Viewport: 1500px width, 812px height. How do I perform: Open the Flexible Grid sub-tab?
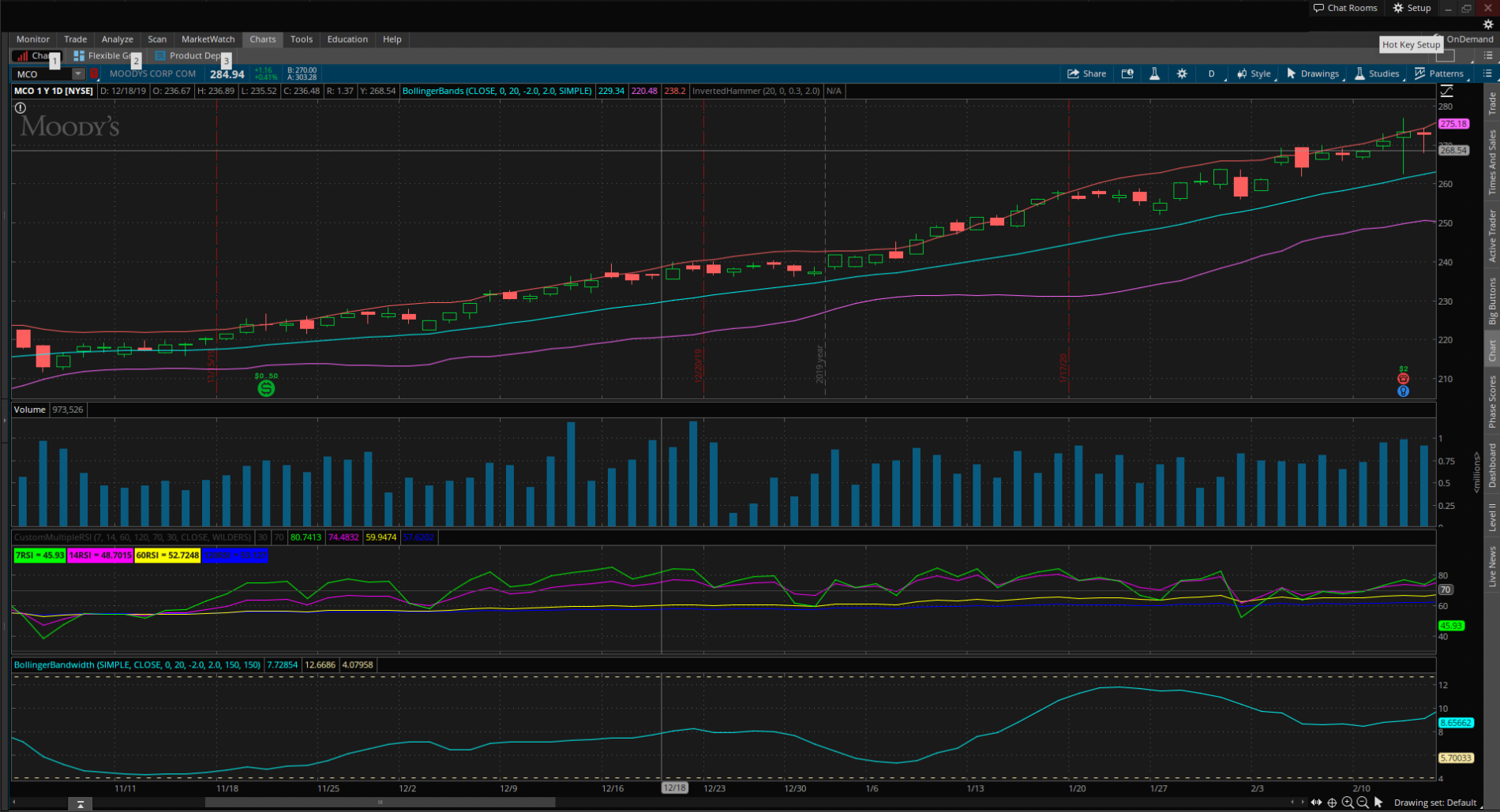(x=105, y=56)
